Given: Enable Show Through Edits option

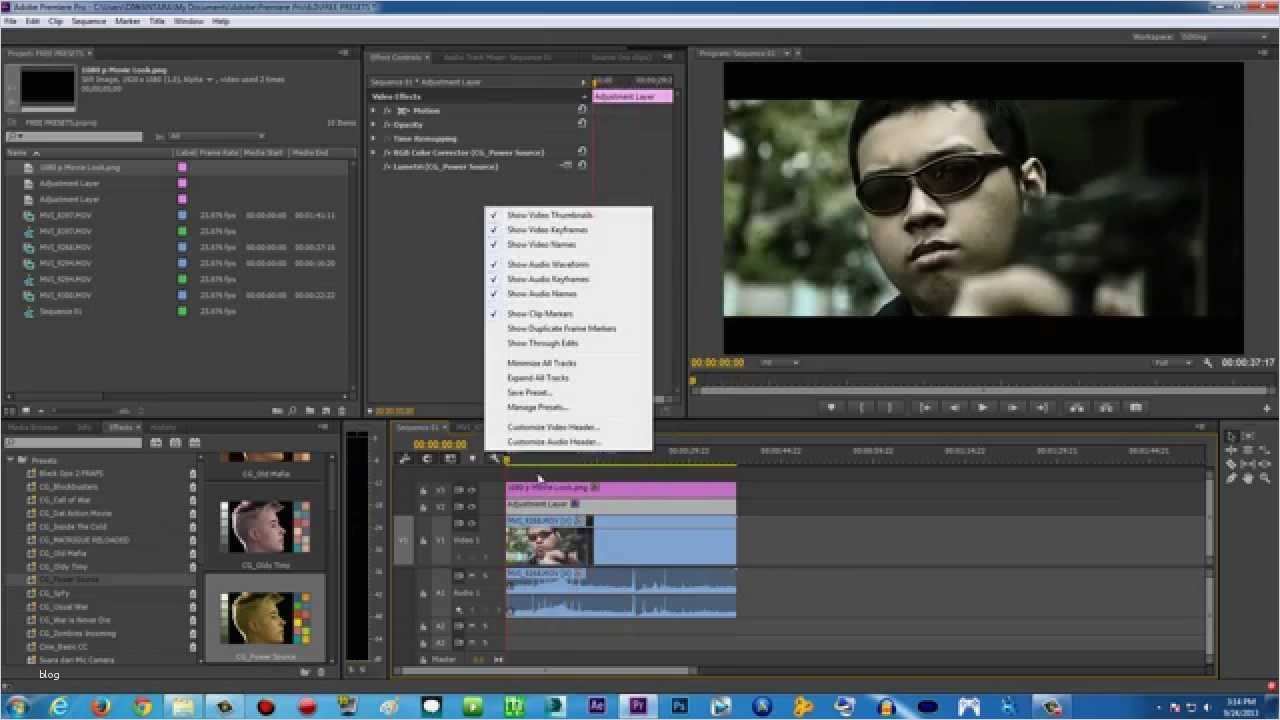Looking at the screenshot, I should tap(542, 343).
